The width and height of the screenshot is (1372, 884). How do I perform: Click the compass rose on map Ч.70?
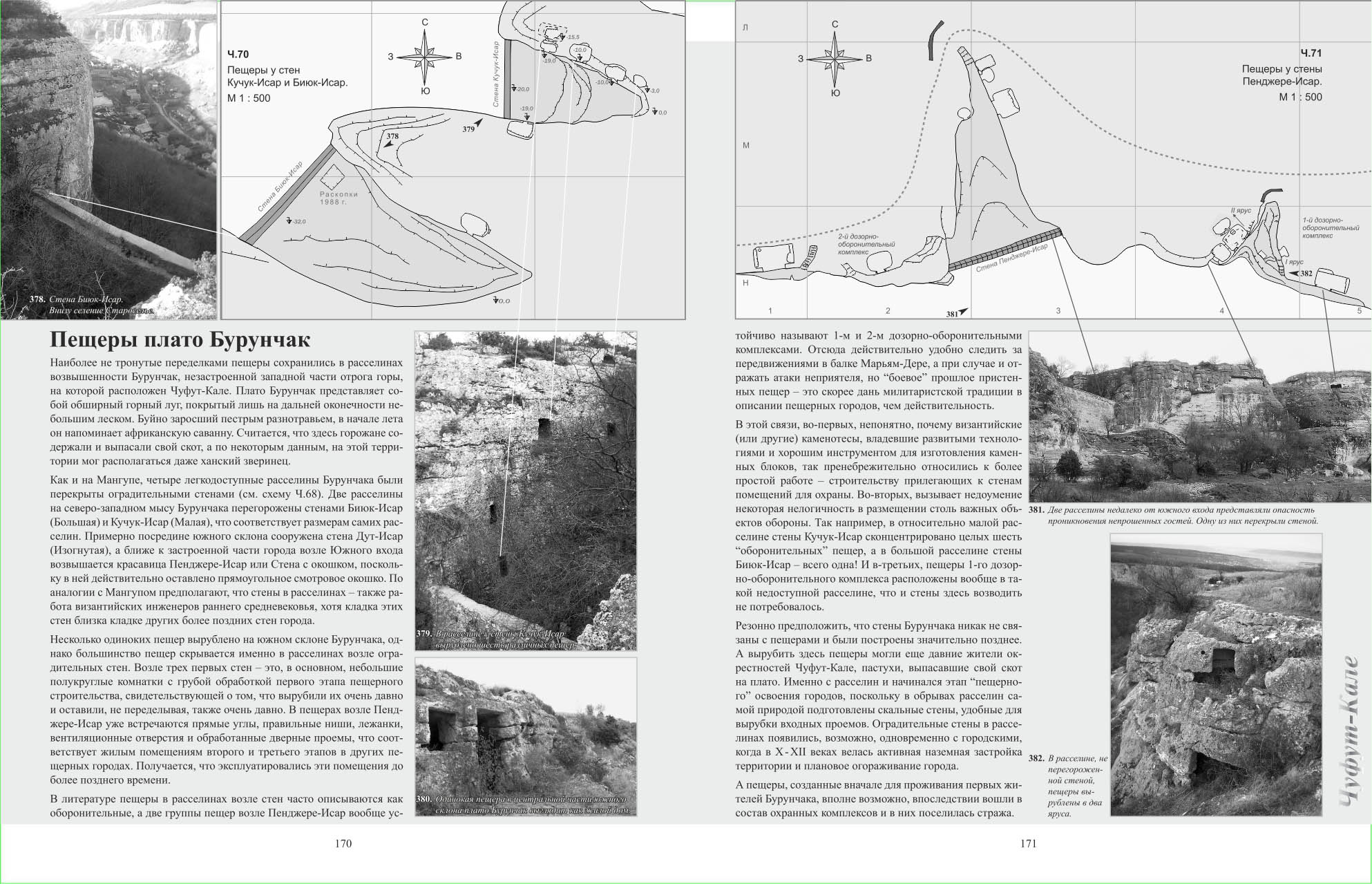pos(425,57)
